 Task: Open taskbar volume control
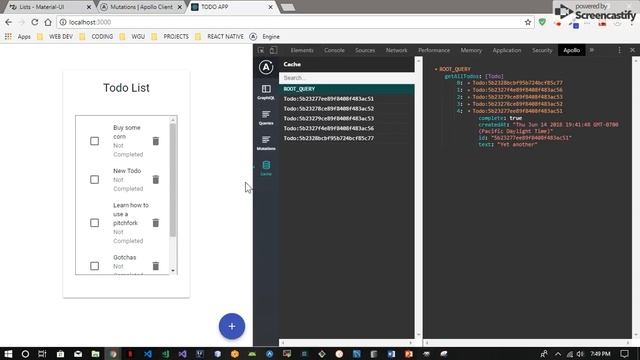pos(580,354)
